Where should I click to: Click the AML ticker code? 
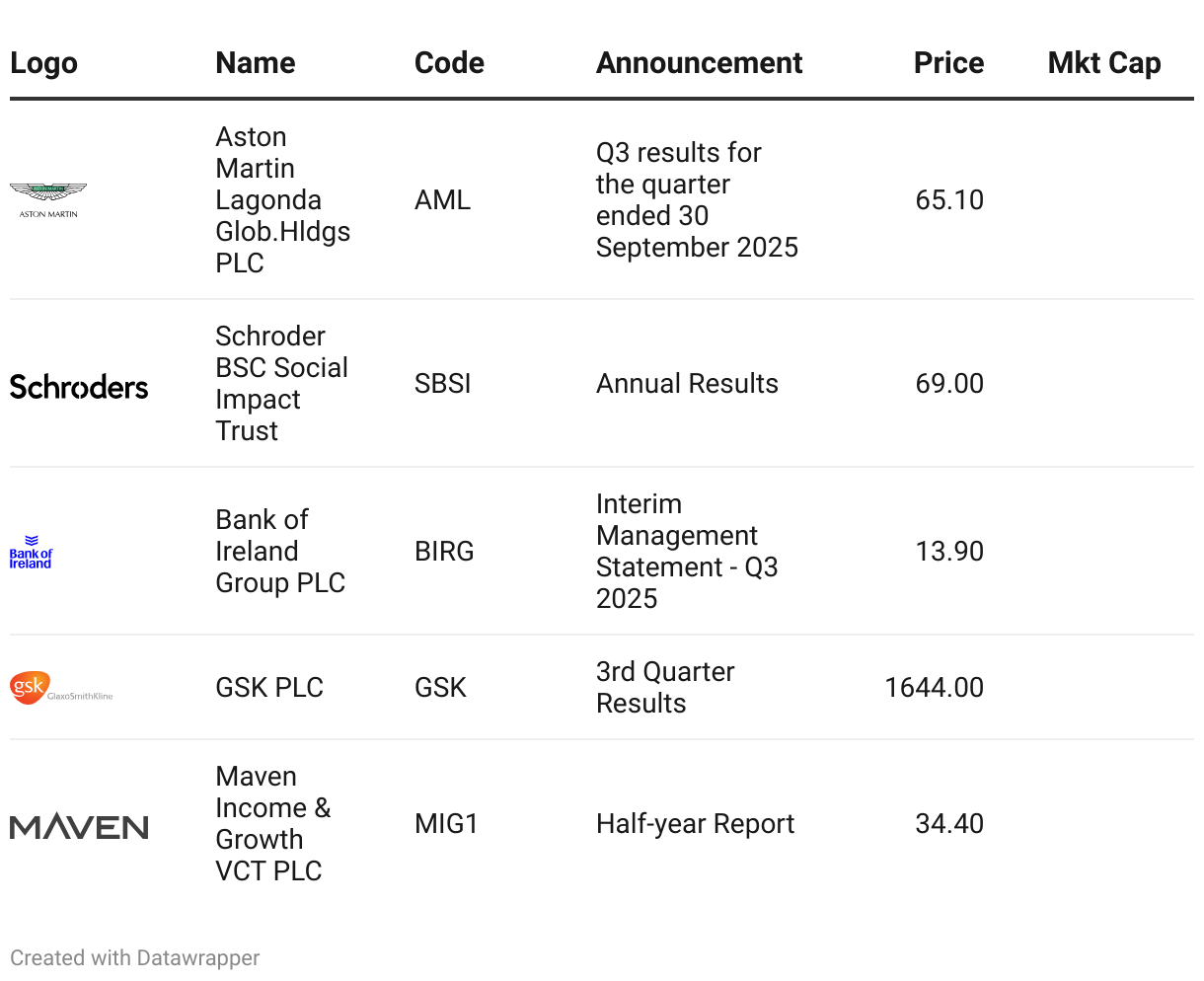coord(442,199)
